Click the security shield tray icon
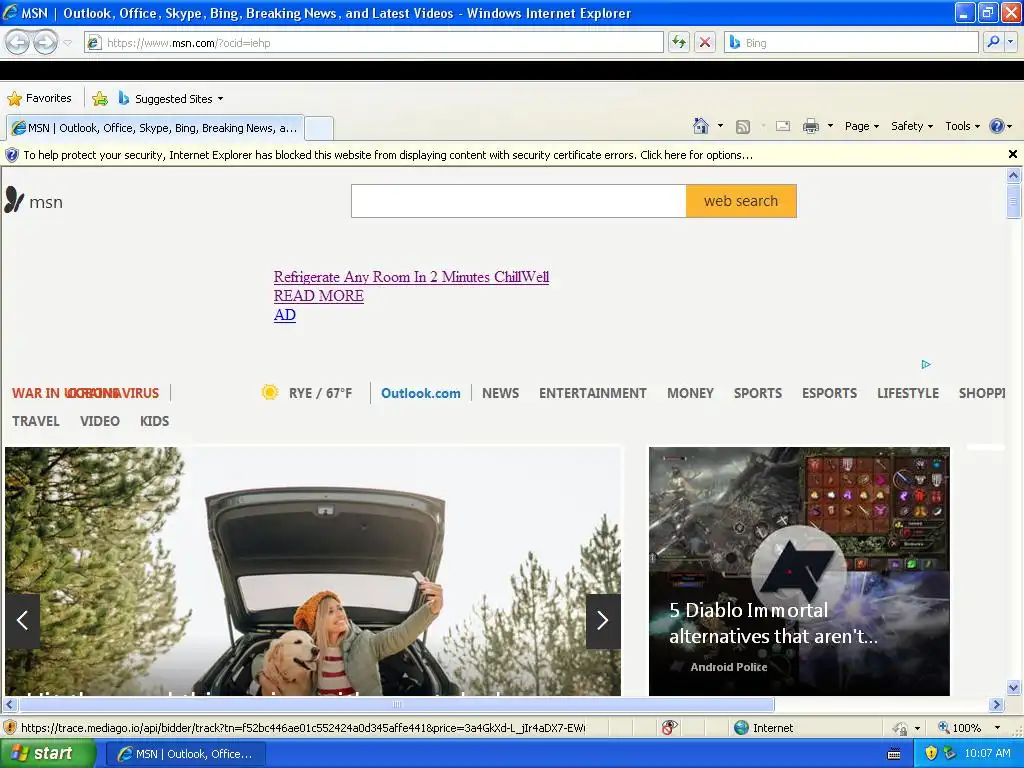The height and width of the screenshot is (768, 1024). click(x=931, y=753)
